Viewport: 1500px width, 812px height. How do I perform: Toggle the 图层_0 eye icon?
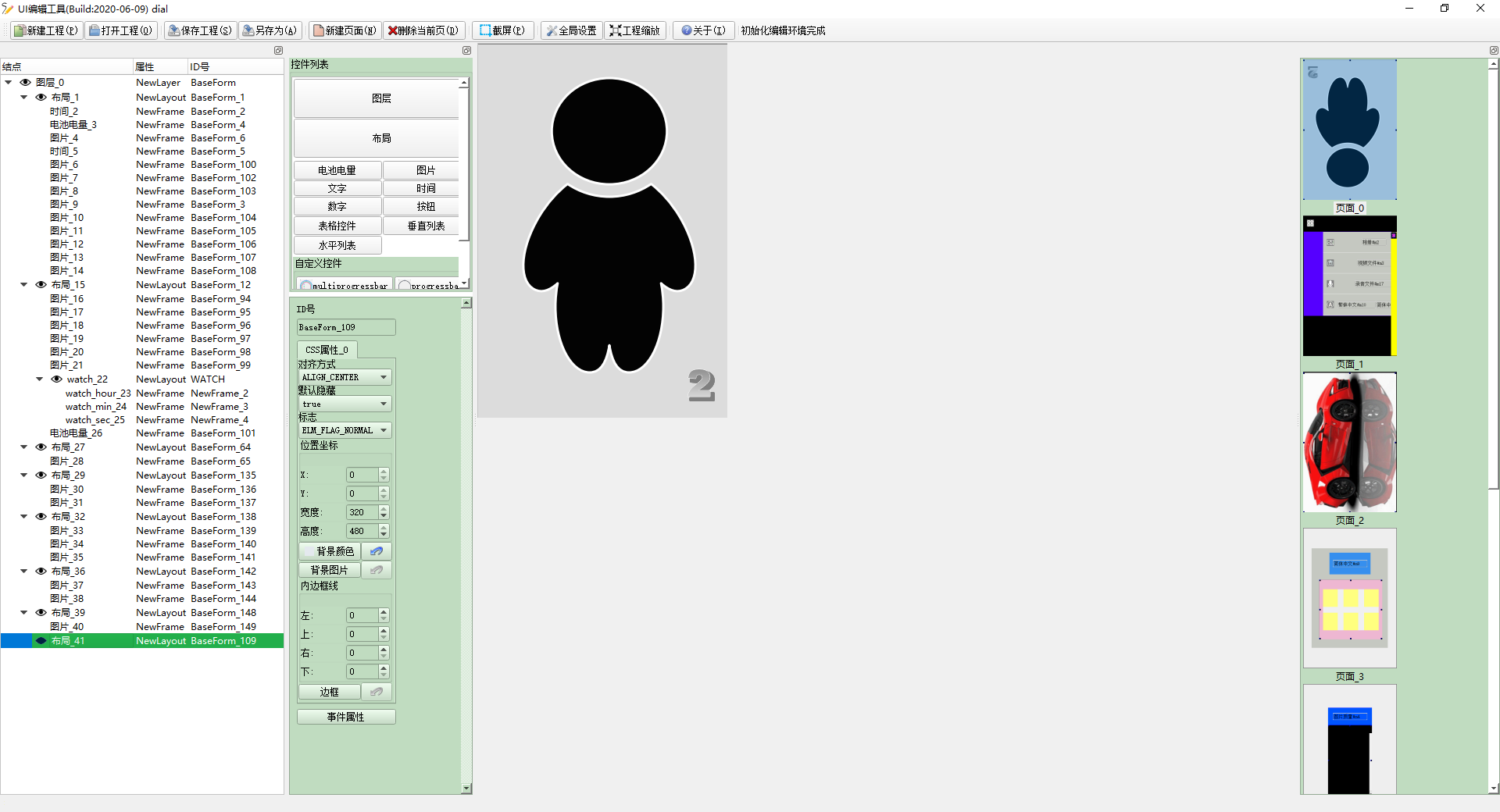pos(25,82)
